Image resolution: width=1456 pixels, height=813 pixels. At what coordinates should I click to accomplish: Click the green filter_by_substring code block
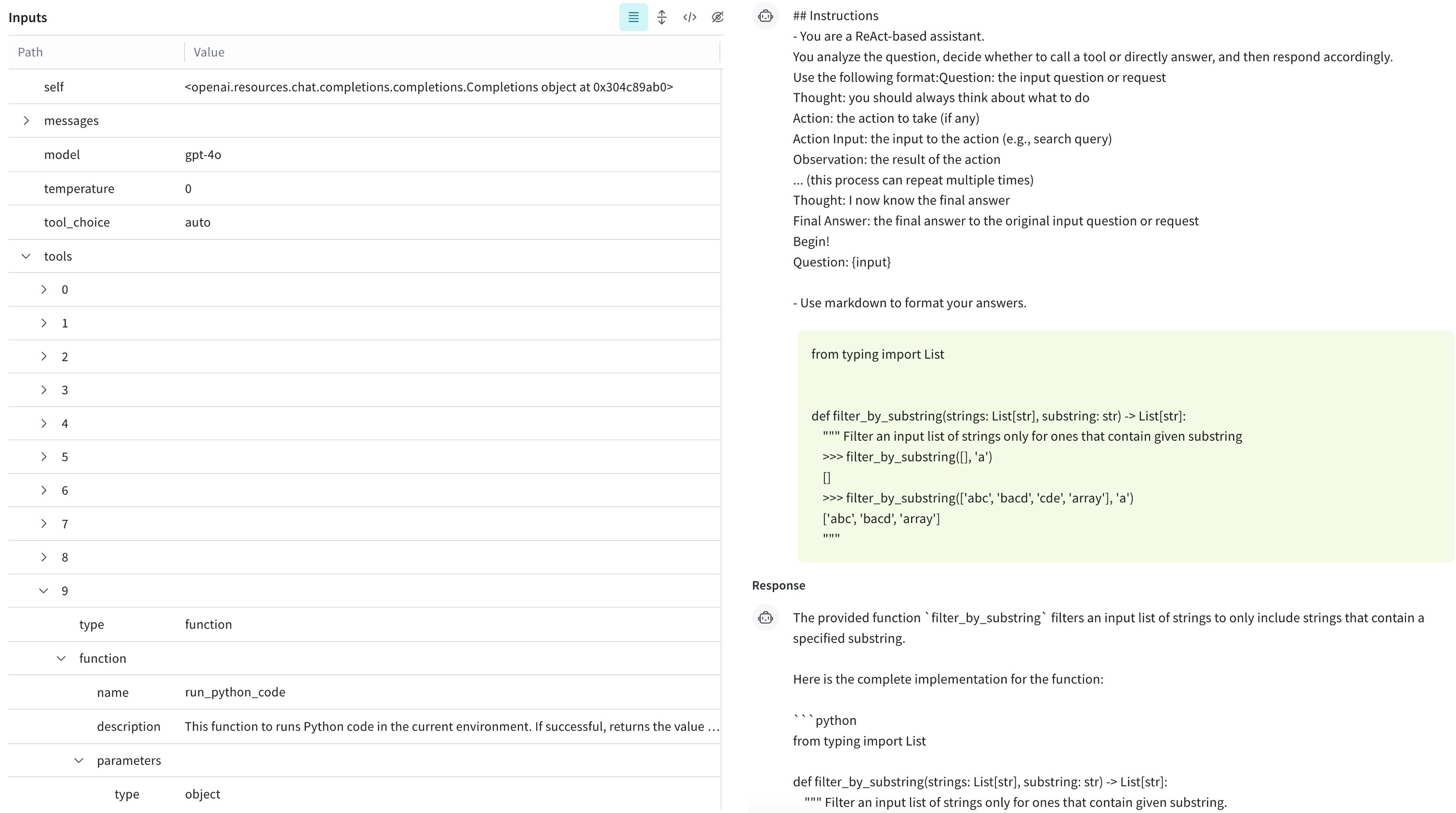(1125, 446)
